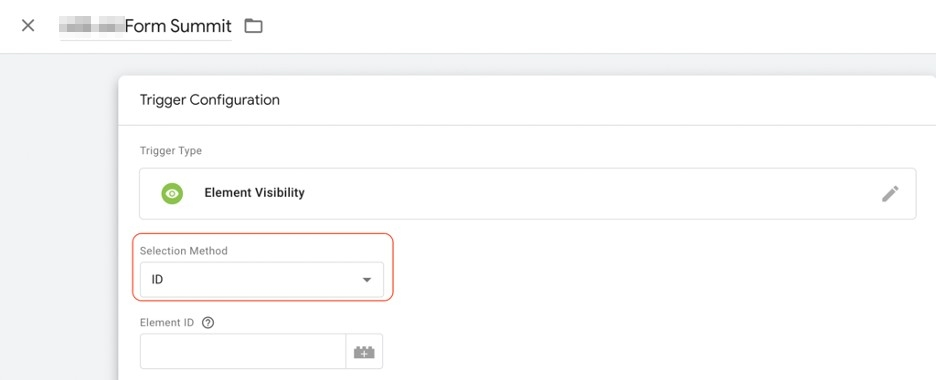
Task: Click the 'Element Visibility' trigger type label
Action: (x=254, y=193)
